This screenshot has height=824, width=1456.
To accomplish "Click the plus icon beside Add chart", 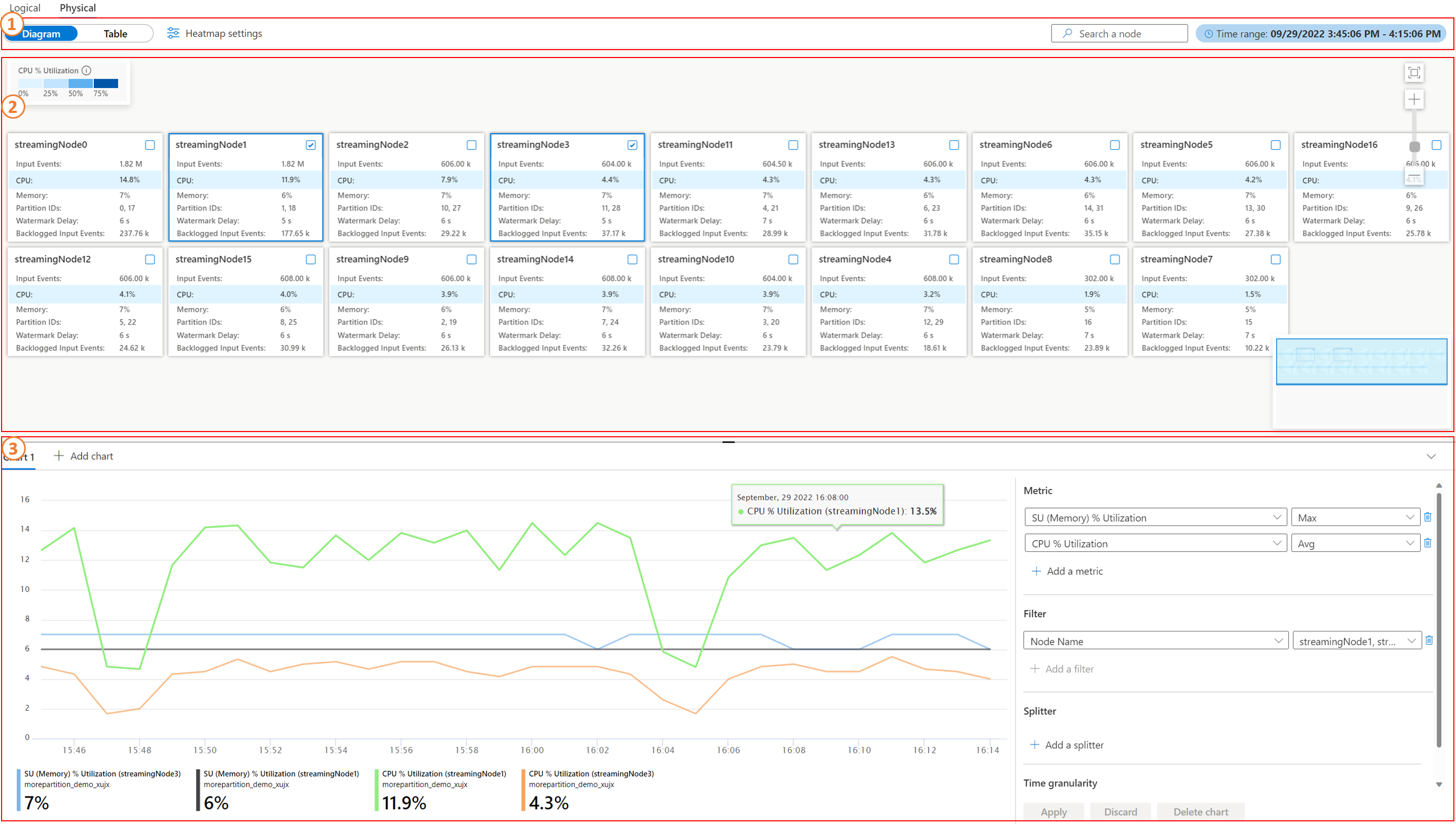I will click(58, 456).
